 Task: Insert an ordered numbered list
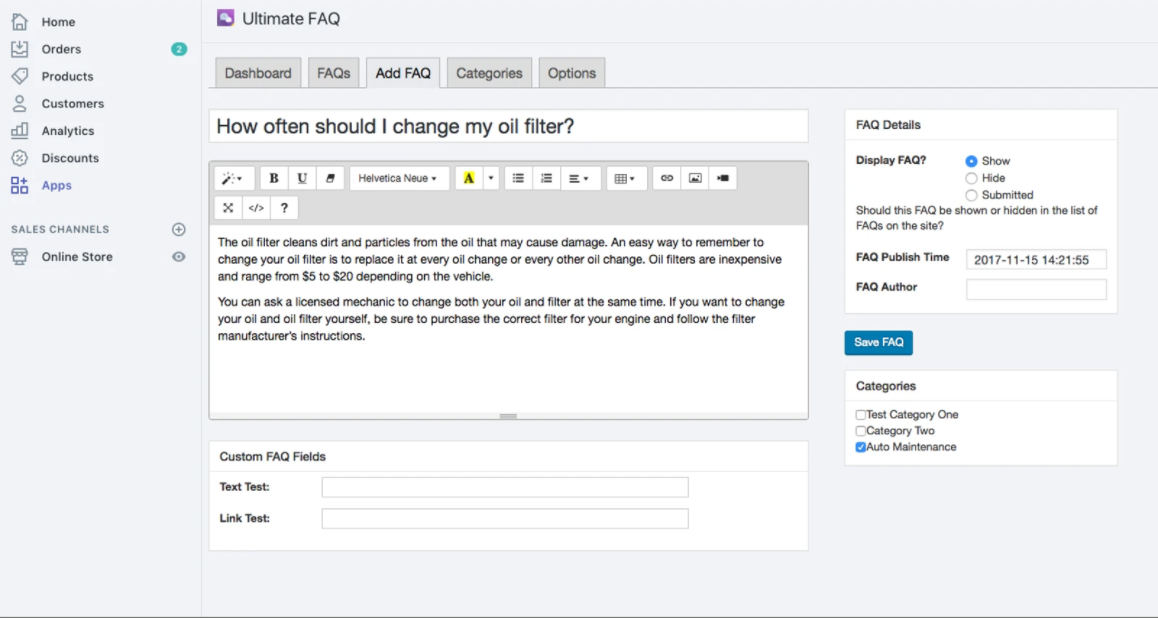tap(547, 178)
